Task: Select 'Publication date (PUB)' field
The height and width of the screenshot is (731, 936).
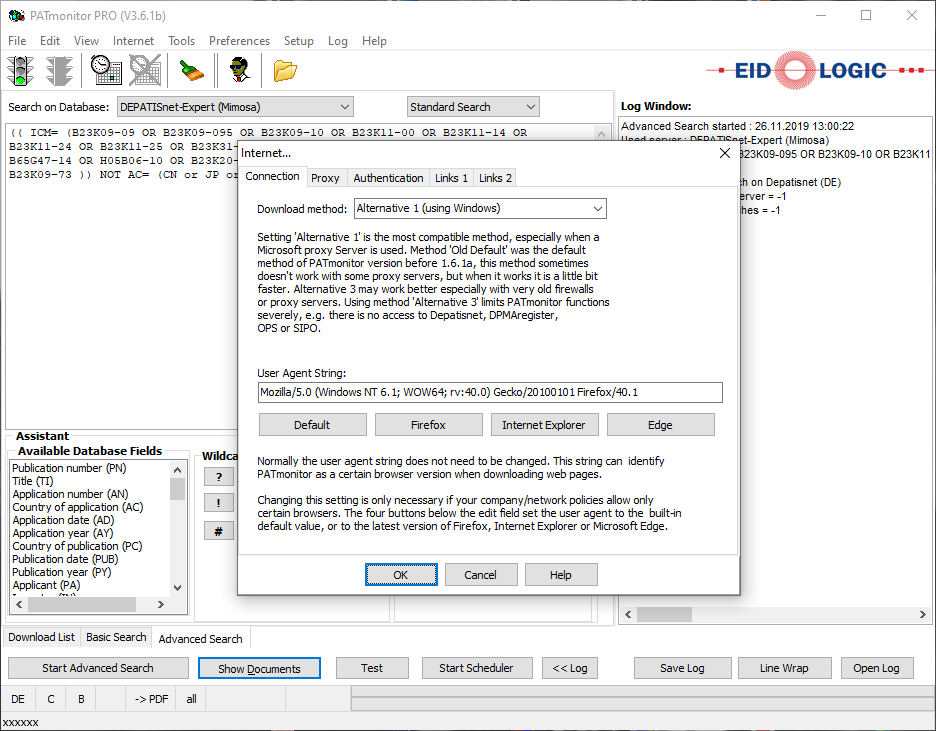Action: click(65, 559)
